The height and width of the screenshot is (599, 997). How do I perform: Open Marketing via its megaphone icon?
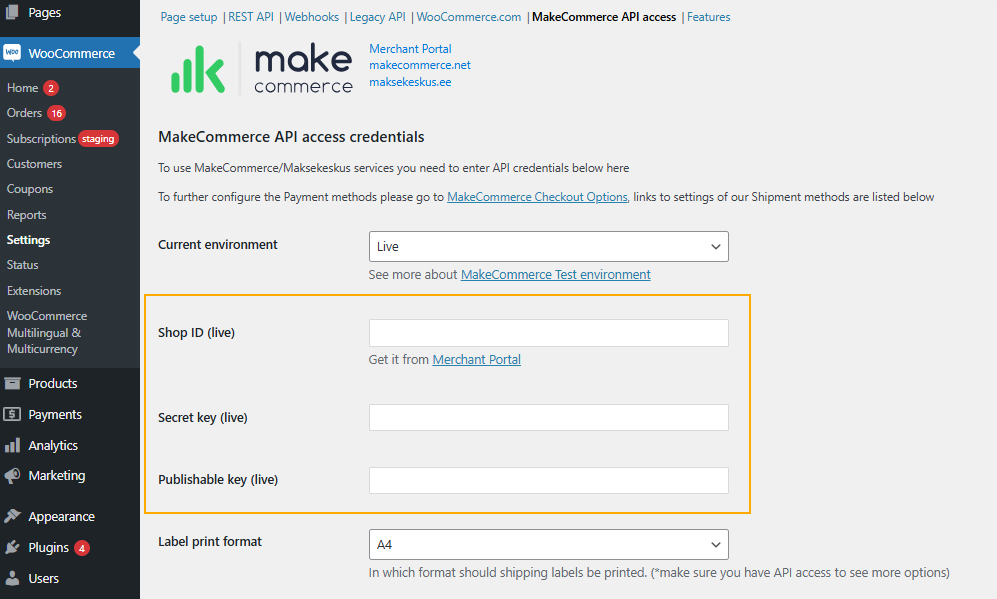click(x=12, y=476)
